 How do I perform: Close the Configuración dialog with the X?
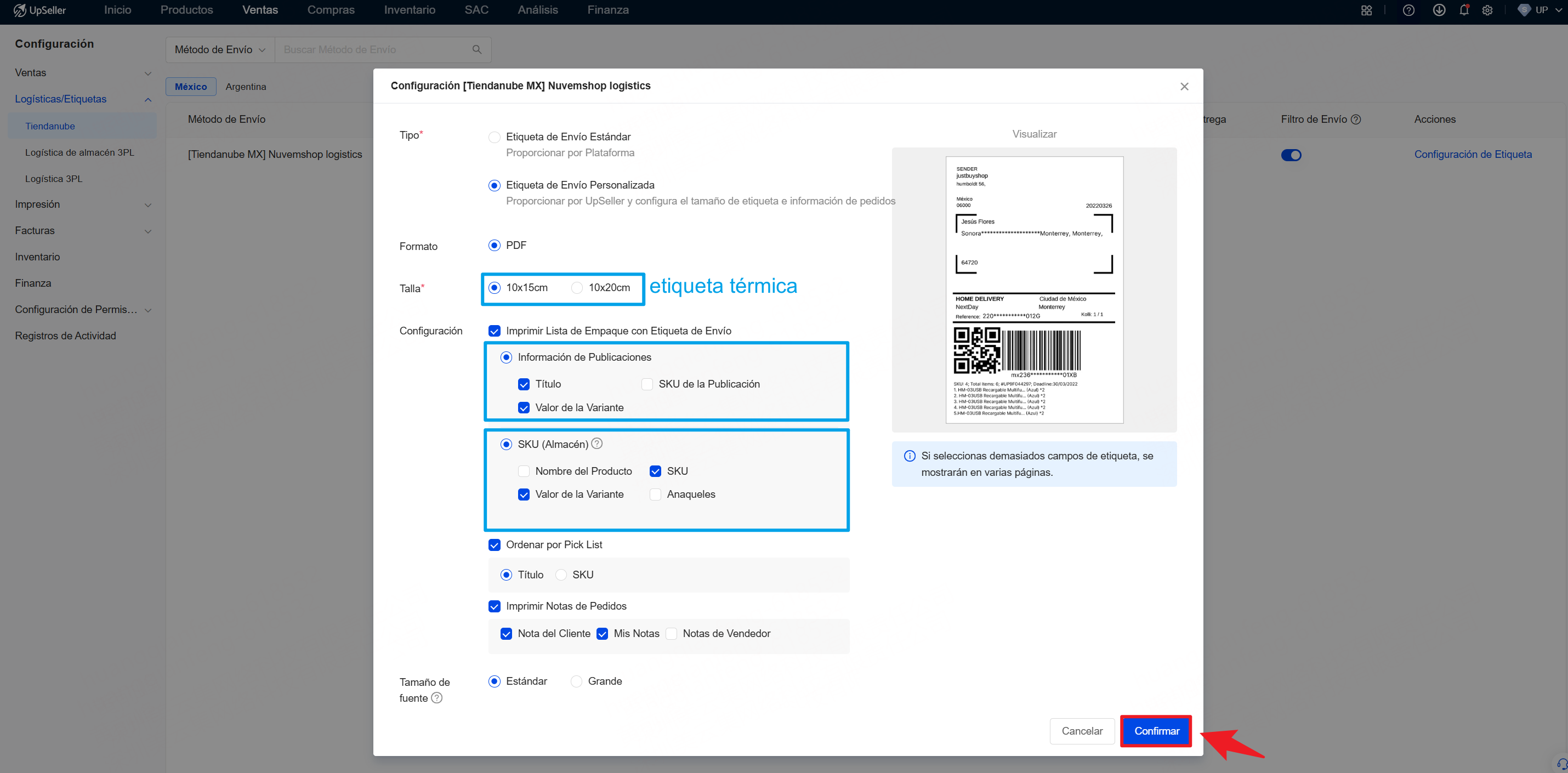1184,87
